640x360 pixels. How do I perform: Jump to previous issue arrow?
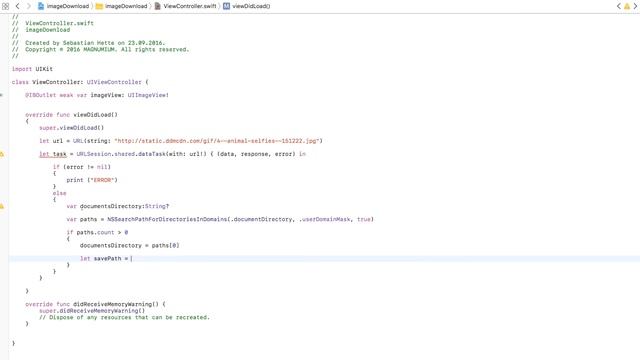[618, 6]
